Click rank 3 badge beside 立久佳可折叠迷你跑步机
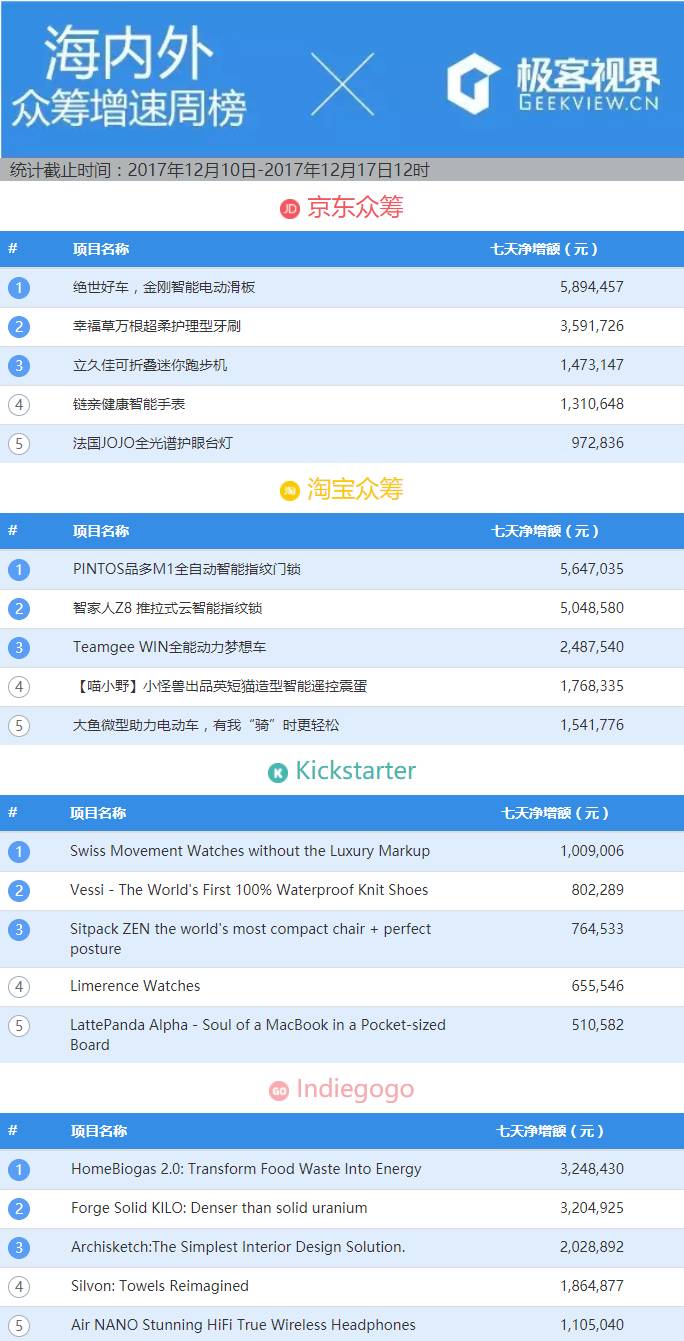Image resolution: width=684 pixels, height=1341 pixels. [x=19, y=366]
